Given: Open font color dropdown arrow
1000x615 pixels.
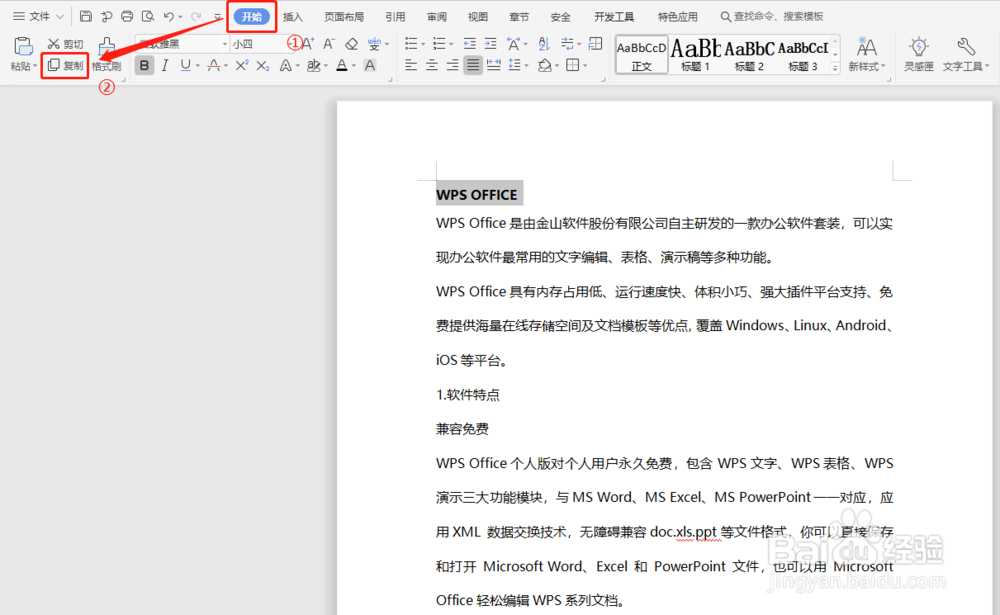Looking at the screenshot, I should pos(354,66).
